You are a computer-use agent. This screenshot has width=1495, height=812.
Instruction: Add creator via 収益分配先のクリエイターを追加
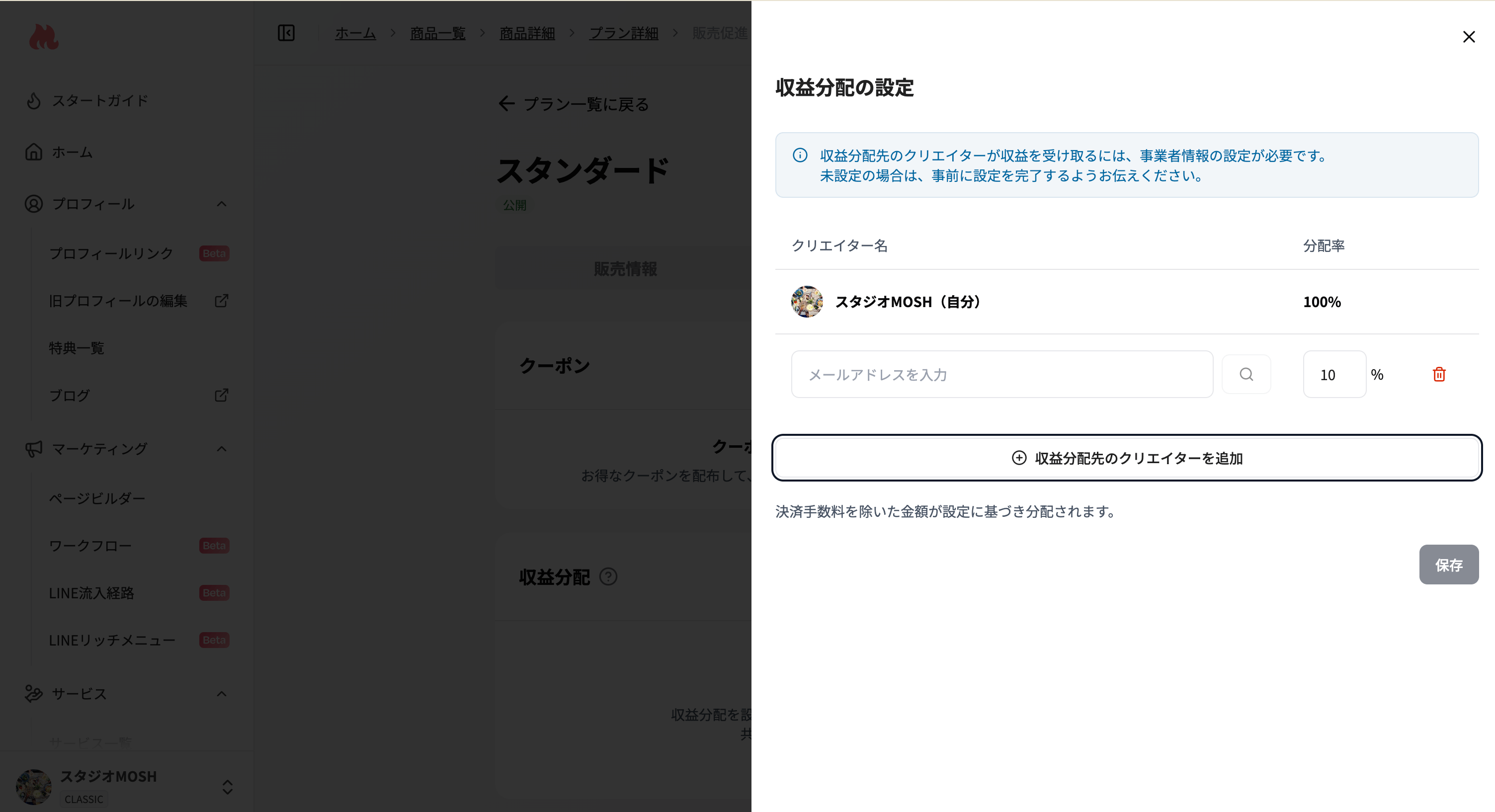pyautogui.click(x=1127, y=458)
